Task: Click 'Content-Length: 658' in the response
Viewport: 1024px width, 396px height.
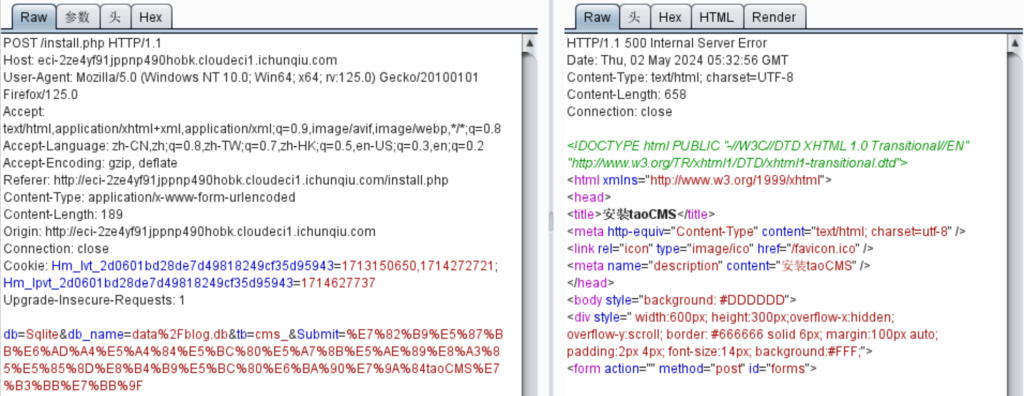Action: (626, 95)
